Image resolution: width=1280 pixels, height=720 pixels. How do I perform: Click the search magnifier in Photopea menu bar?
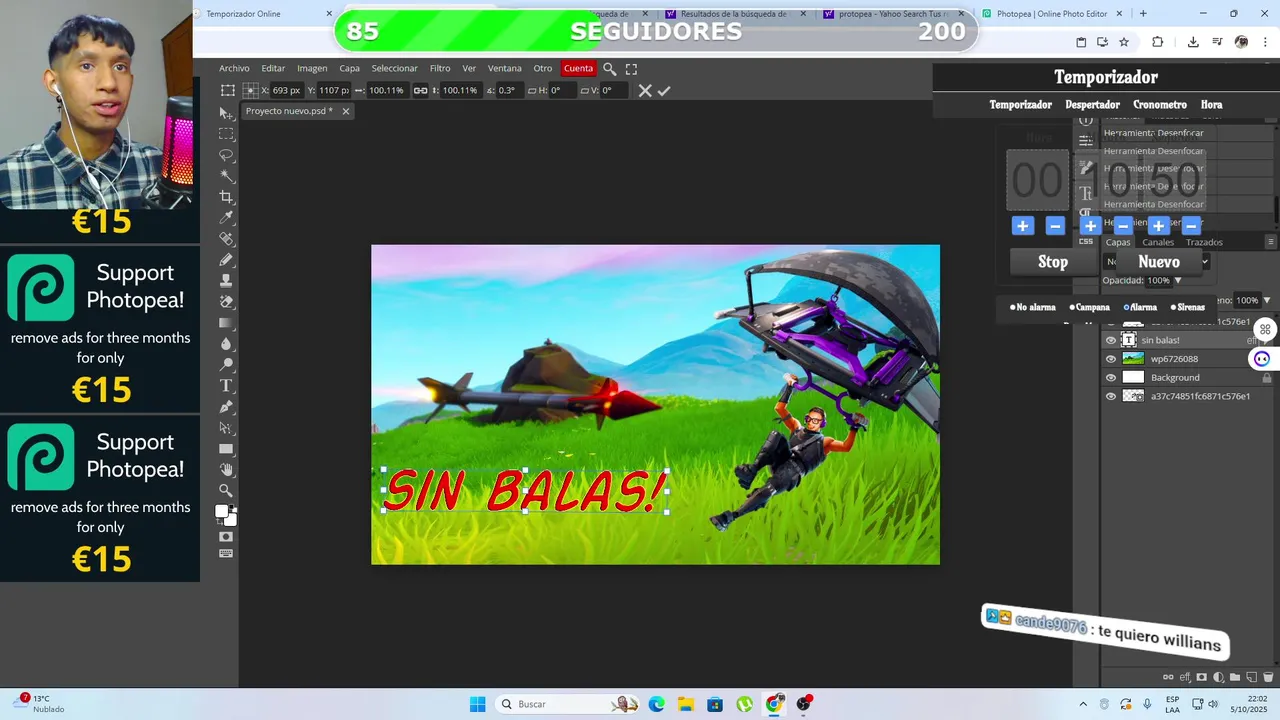pos(609,69)
